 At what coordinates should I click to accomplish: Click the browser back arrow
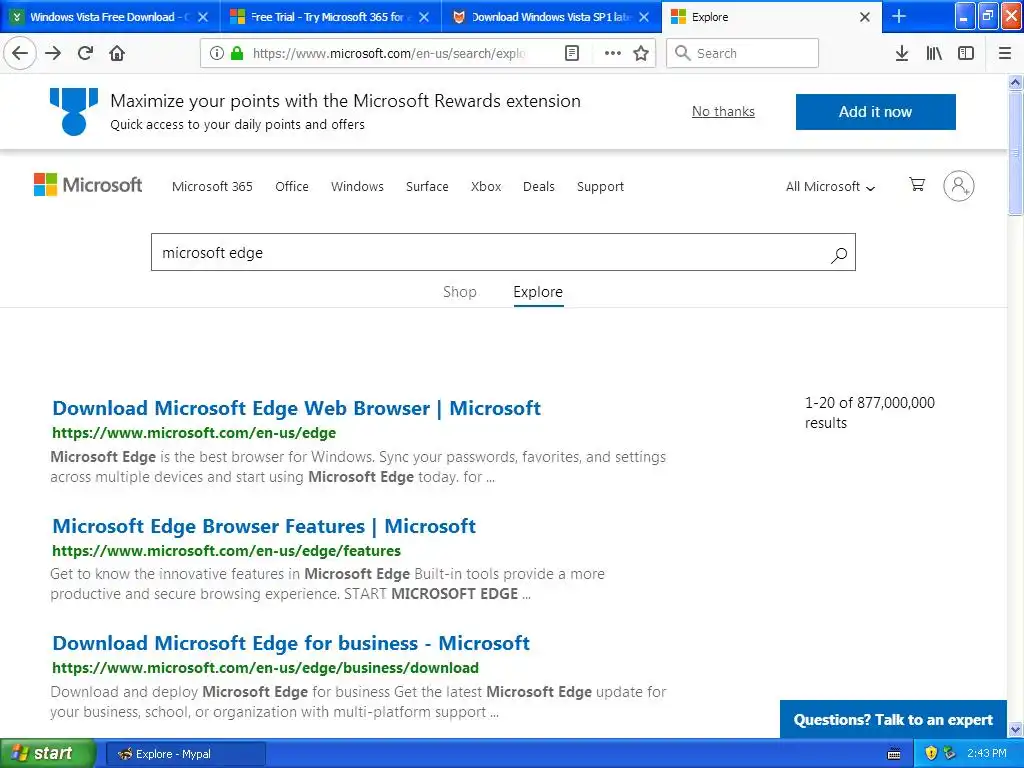[x=20, y=54]
